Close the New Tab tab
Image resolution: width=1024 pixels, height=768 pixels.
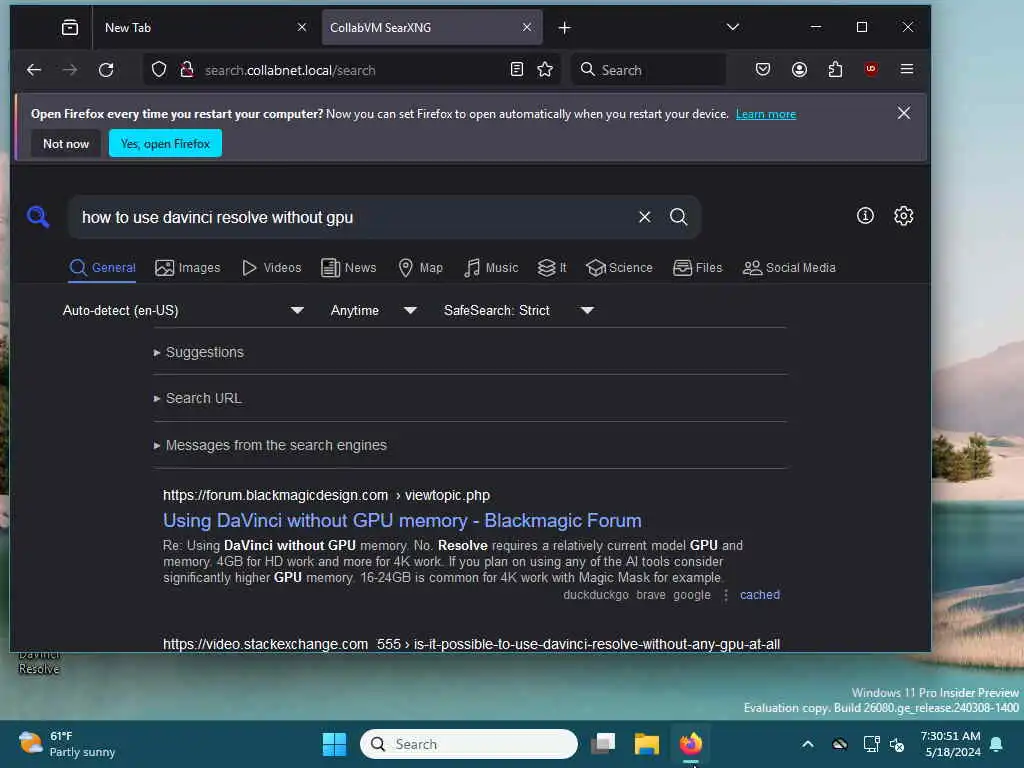coord(302,27)
